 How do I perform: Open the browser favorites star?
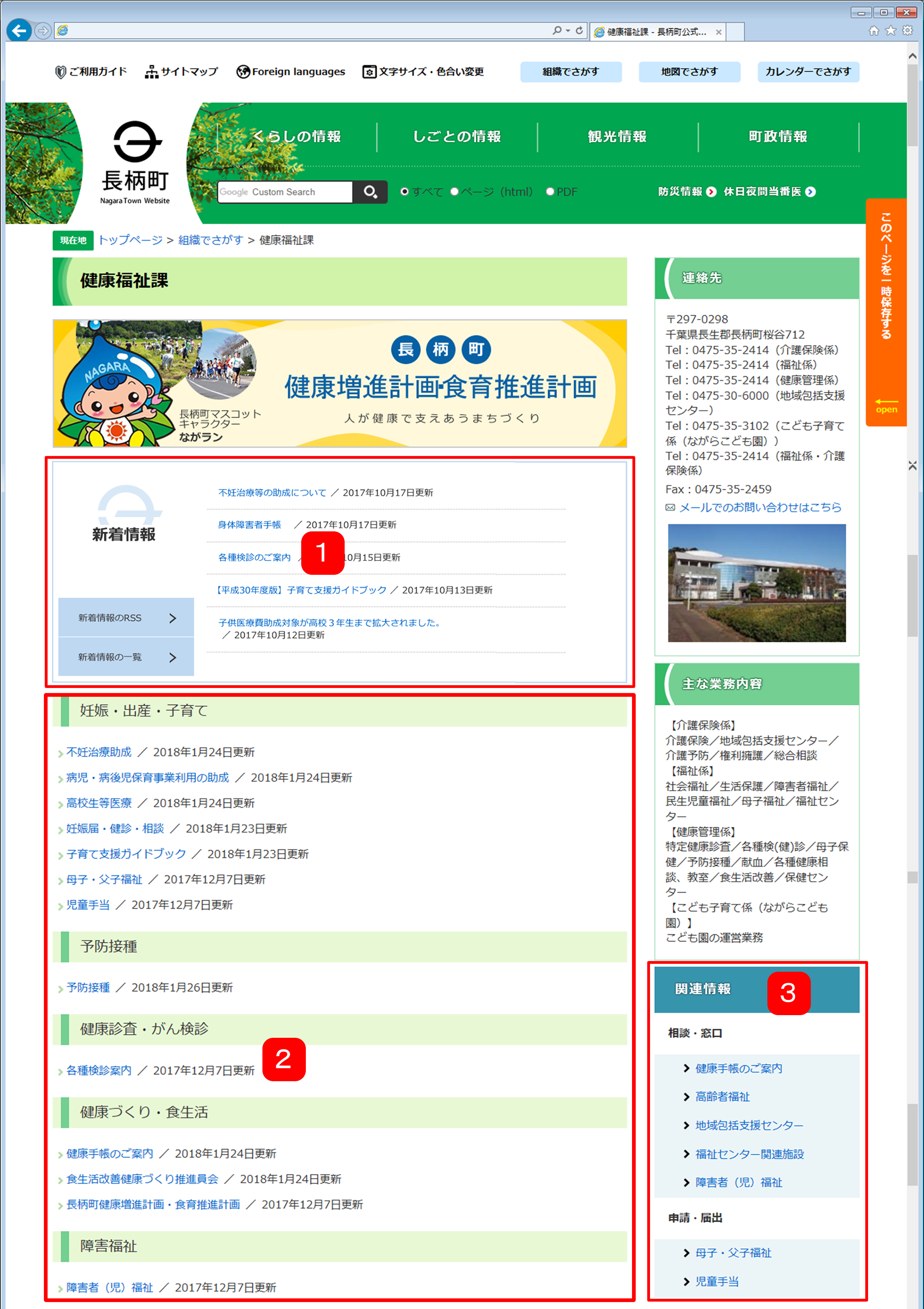[x=890, y=30]
